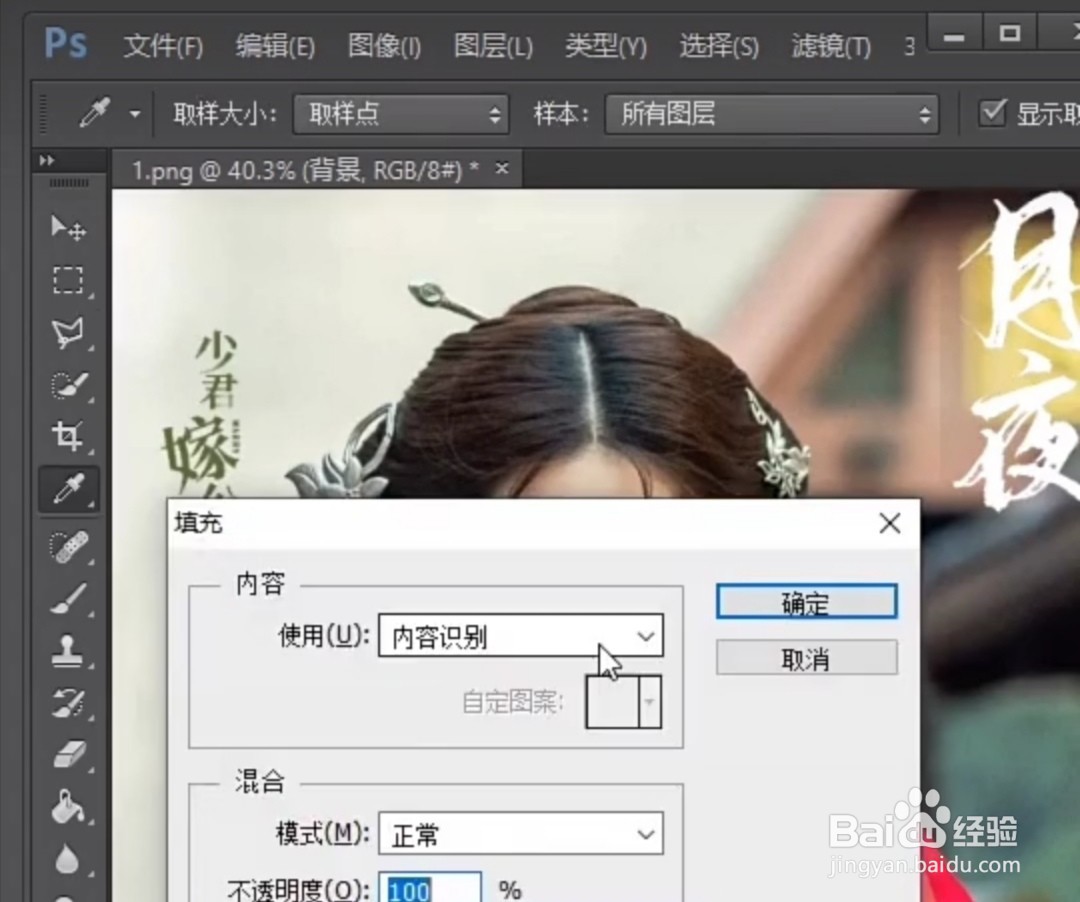Open the 类型(Y) menu

click(606, 46)
